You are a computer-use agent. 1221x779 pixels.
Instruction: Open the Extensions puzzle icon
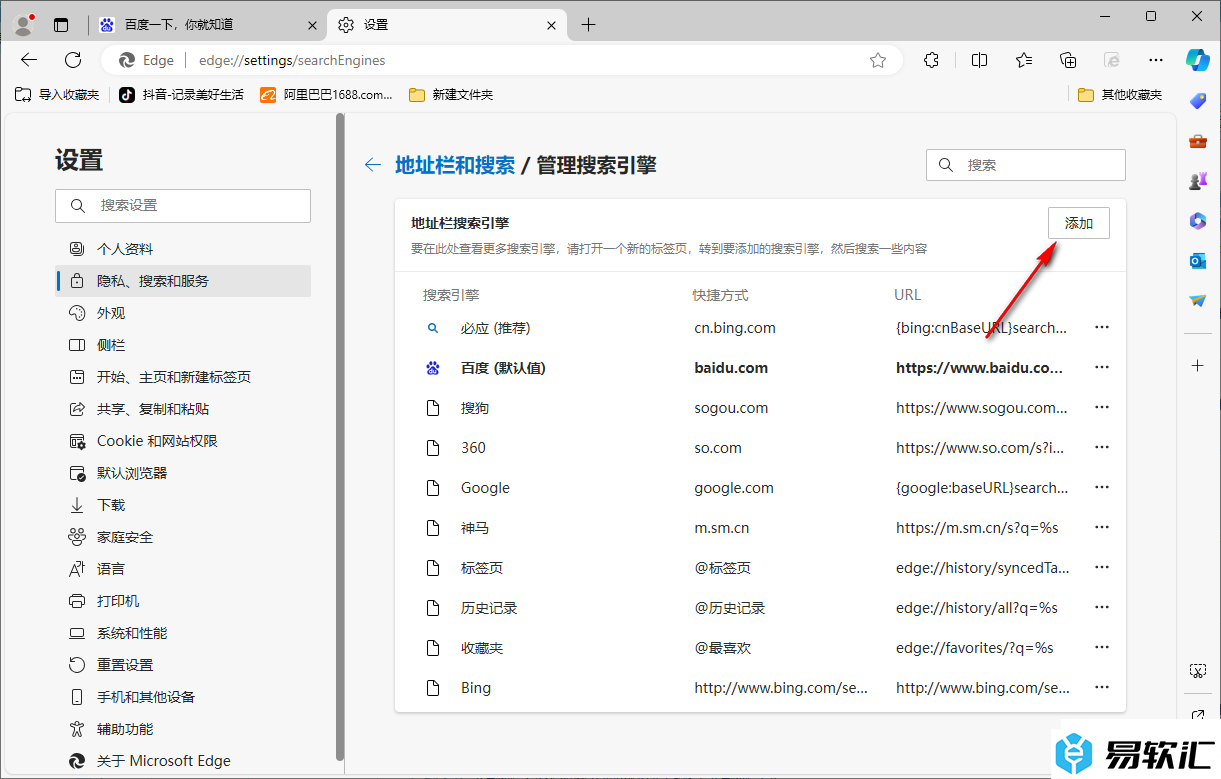click(931, 60)
